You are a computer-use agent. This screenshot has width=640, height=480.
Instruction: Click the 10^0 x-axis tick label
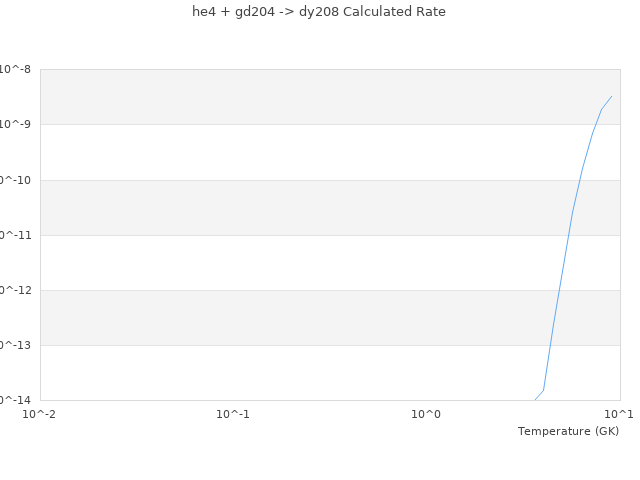click(426, 414)
